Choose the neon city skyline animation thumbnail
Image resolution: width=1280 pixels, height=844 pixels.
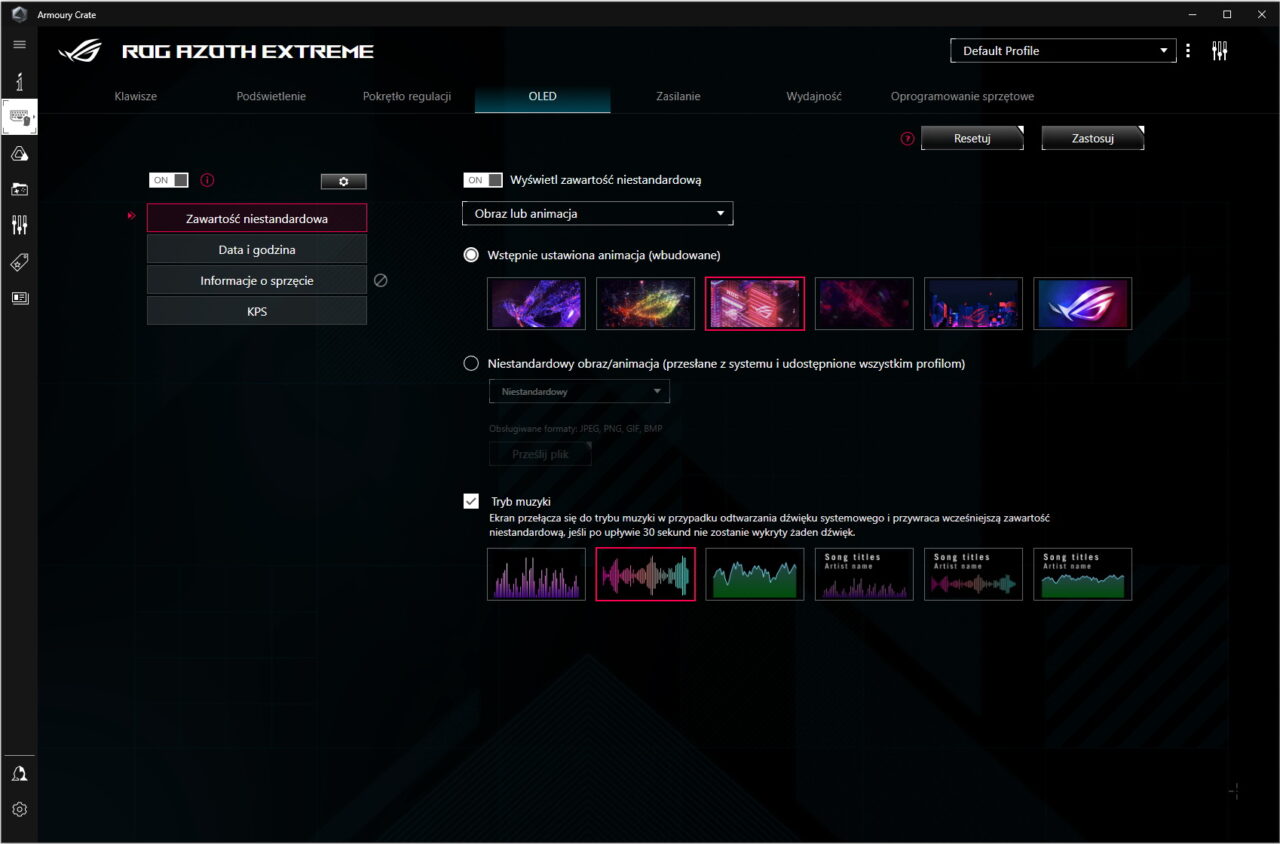973,304
